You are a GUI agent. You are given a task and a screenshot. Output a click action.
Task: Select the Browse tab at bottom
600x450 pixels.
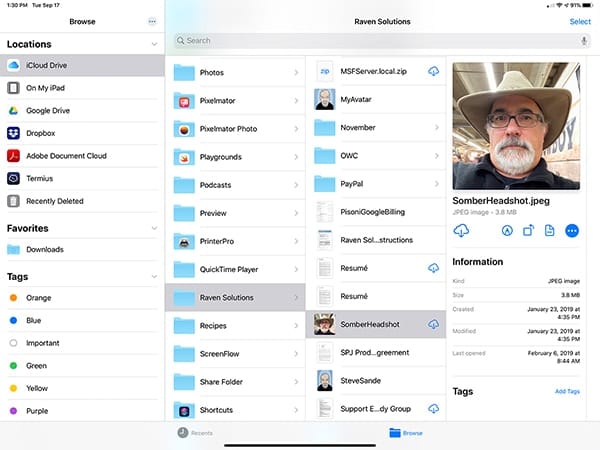pyautogui.click(x=405, y=433)
